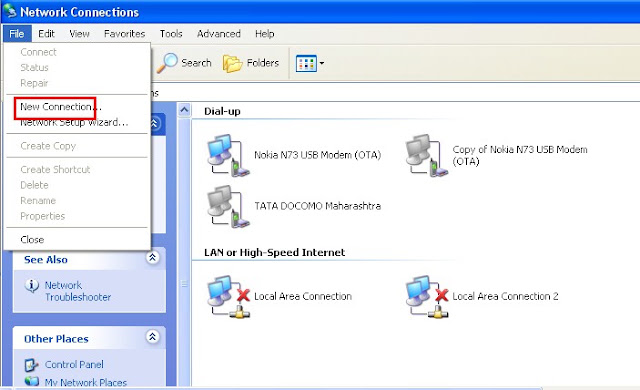Choose Network Setup Wizard... from File menu
Viewport: 640px width, 390px height.
click(77, 122)
